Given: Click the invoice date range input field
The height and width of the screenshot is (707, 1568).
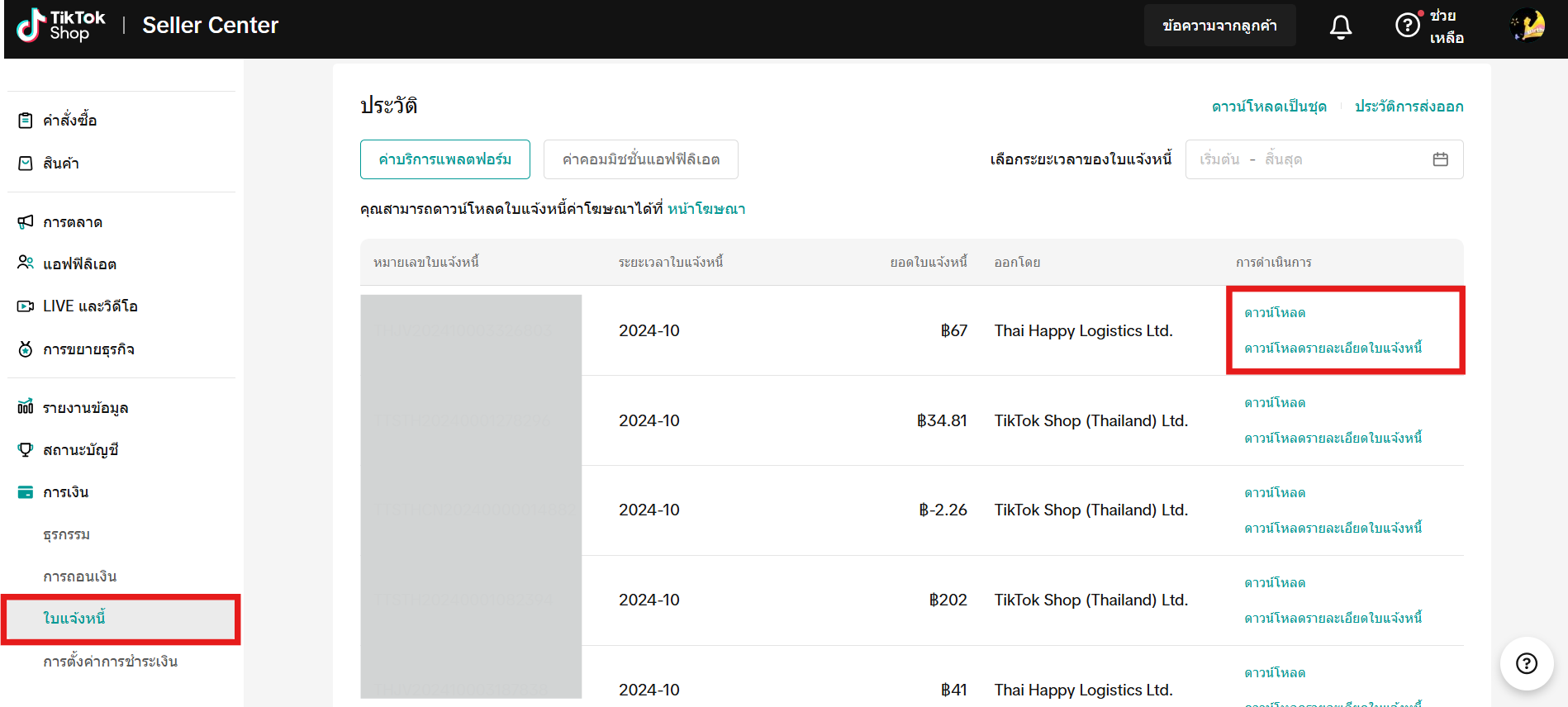Looking at the screenshot, I should pyautogui.click(x=1324, y=159).
